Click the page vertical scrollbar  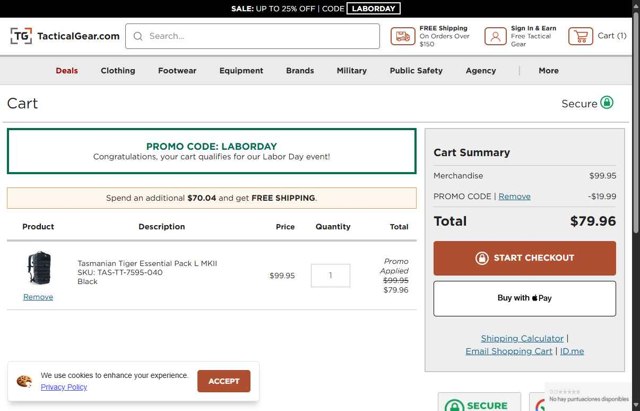[x=636, y=122]
